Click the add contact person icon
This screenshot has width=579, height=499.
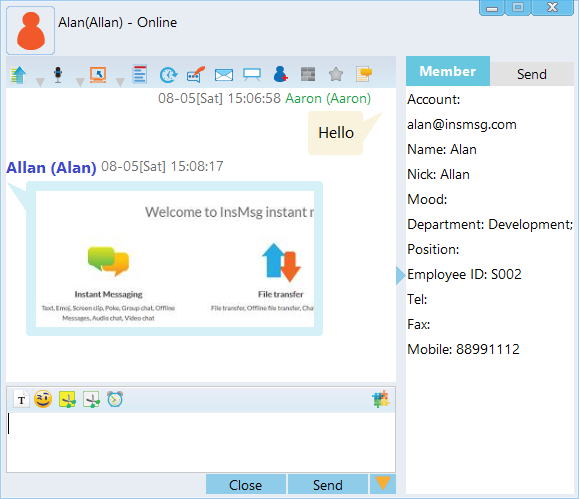coord(280,74)
